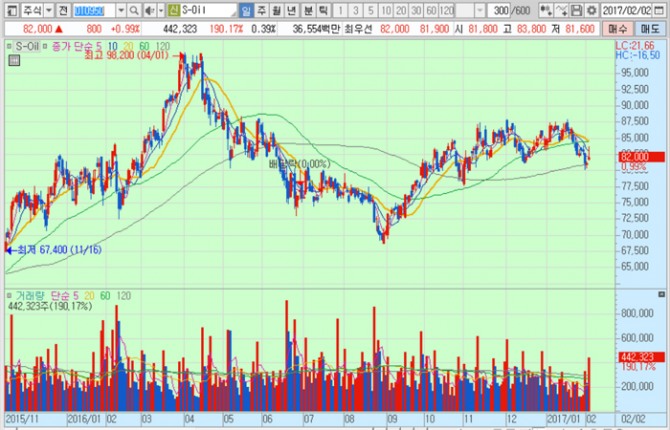Toggle the S-Oil price series legend marker
The image size is (670, 430).
[9, 46]
